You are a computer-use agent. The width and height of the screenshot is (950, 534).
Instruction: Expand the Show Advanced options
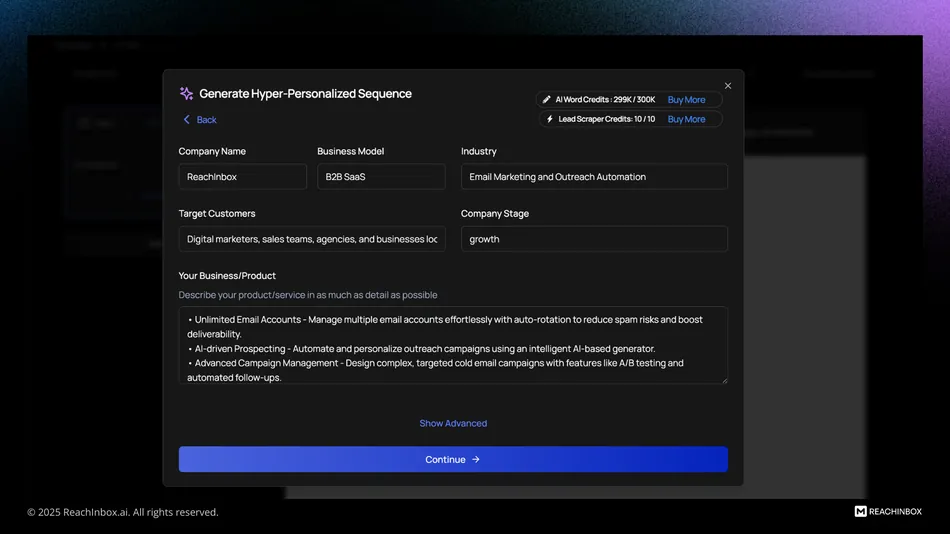(x=453, y=424)
